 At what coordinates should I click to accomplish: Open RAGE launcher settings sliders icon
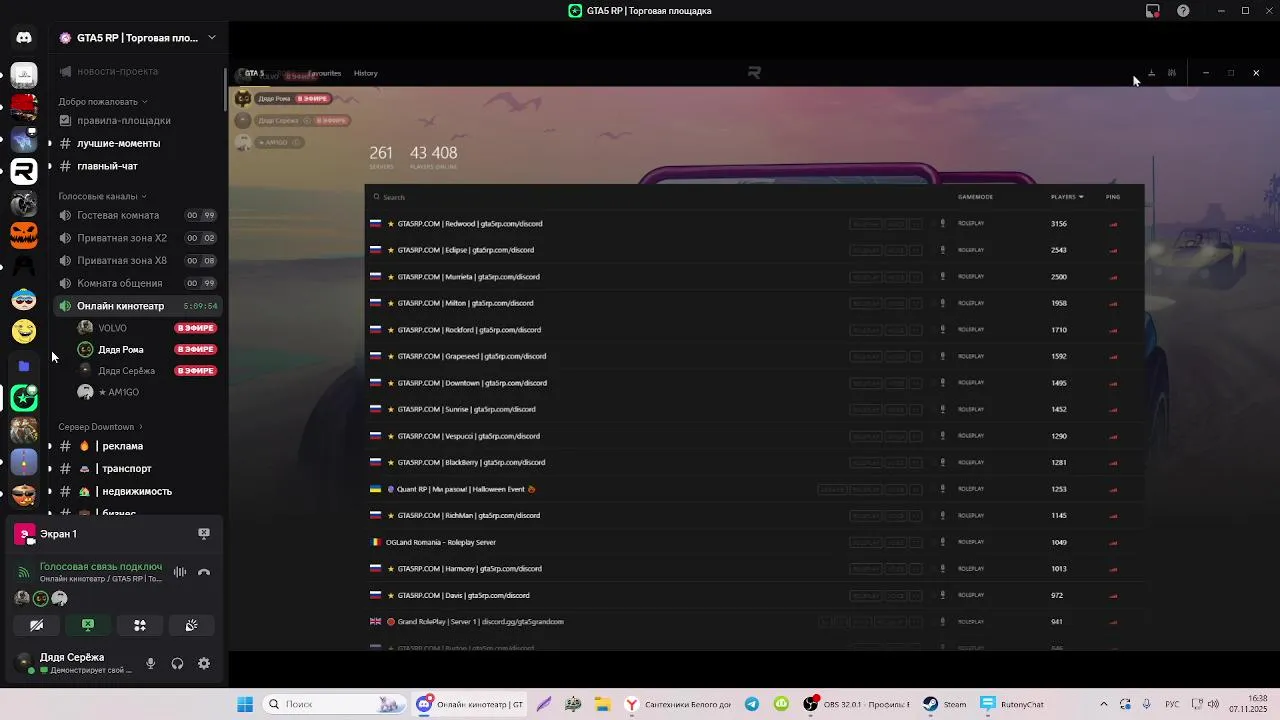tap(1171, 73)
